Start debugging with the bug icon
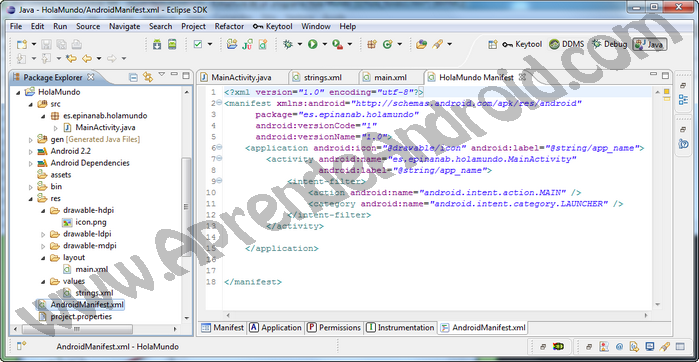This screenshot has width=699, height=362. pos(288,44)
